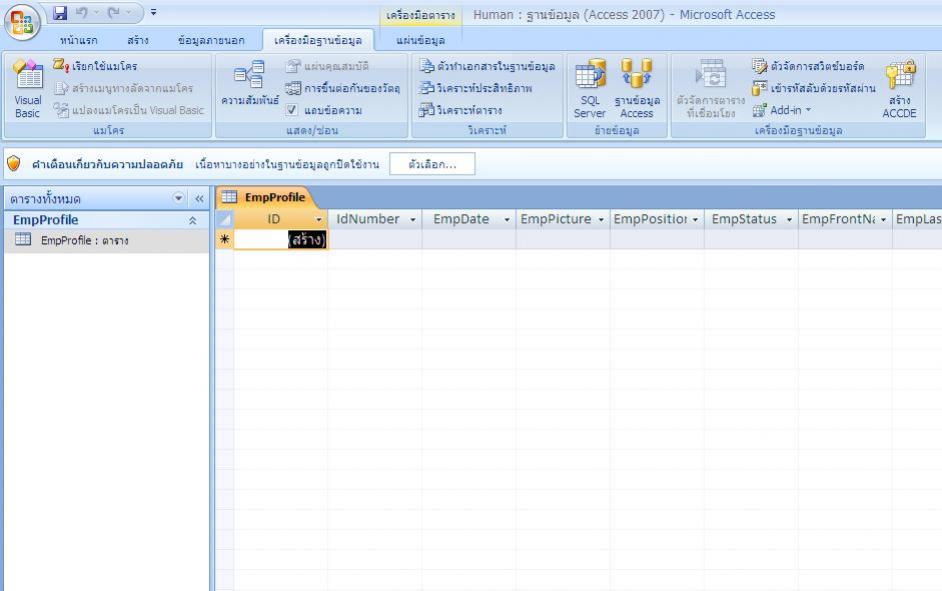
Task: Click the EmpProfile group header text
Action: (46, 220)
